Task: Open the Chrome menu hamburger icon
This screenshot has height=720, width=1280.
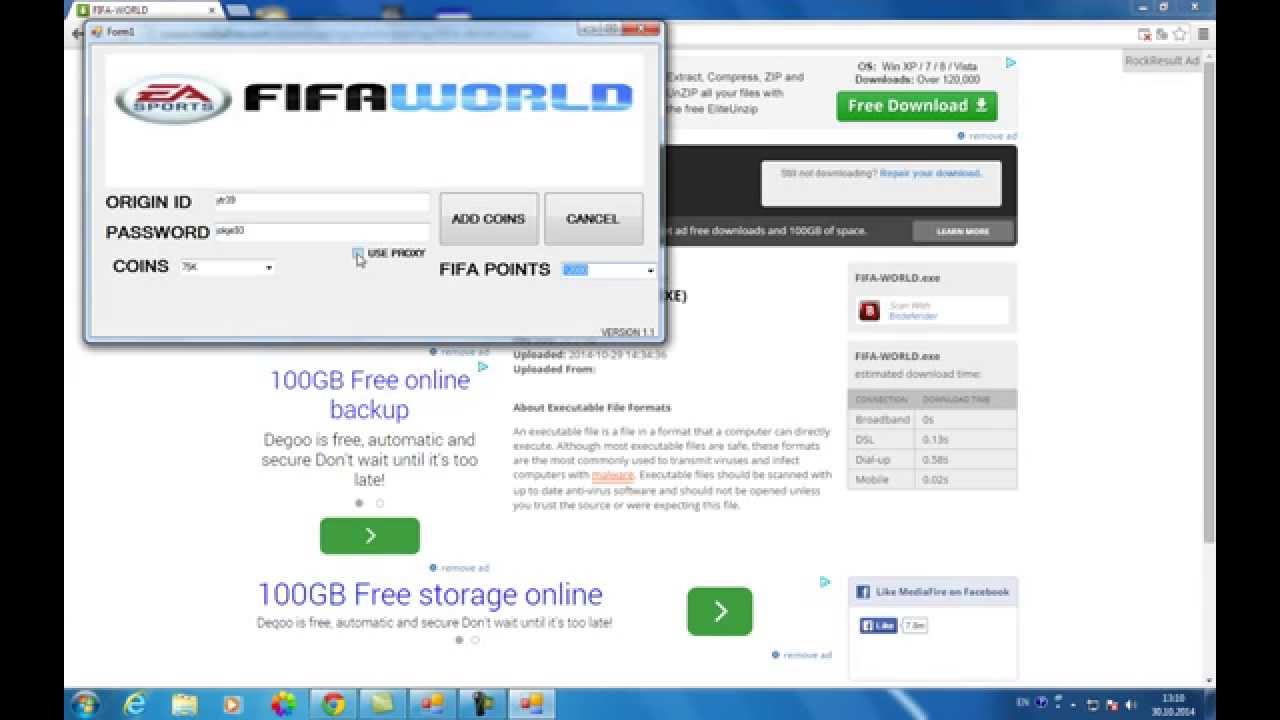Action: [x=1203, y=34]
